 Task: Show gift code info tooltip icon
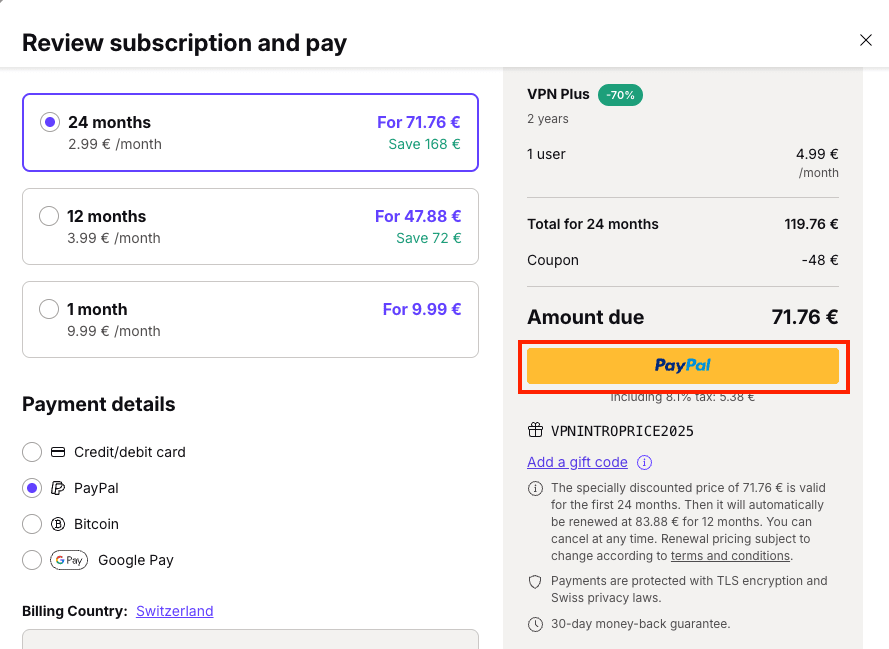(645, 462)
